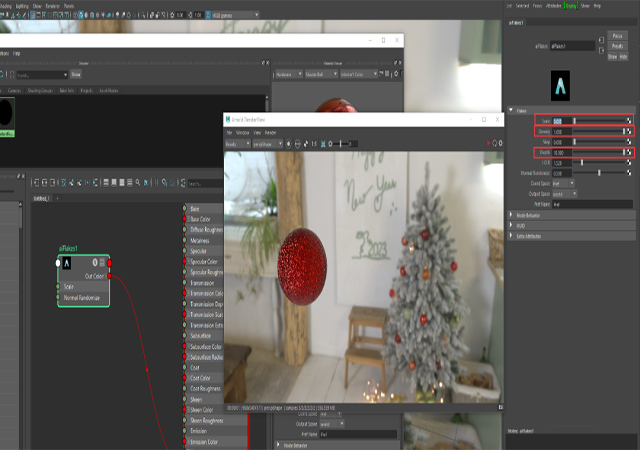Click the 1:1 zoom icon in RenderView

pyautogui.click(x=314, y=144)
